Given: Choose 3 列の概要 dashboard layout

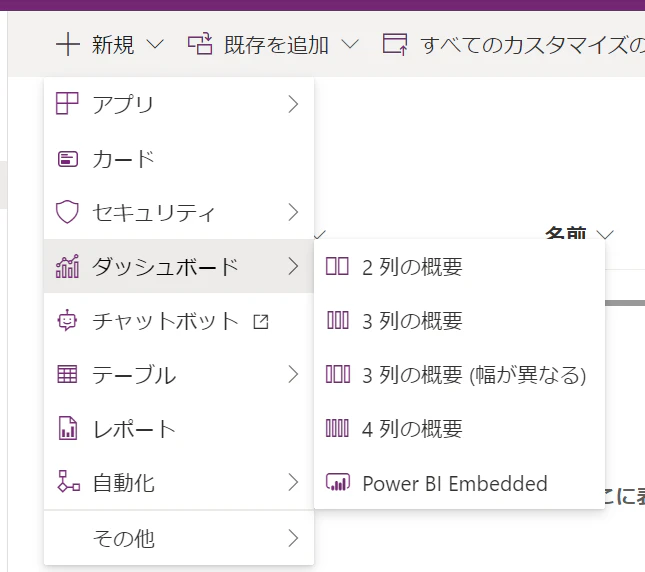Looking at the screenshot, I should 459,320.
